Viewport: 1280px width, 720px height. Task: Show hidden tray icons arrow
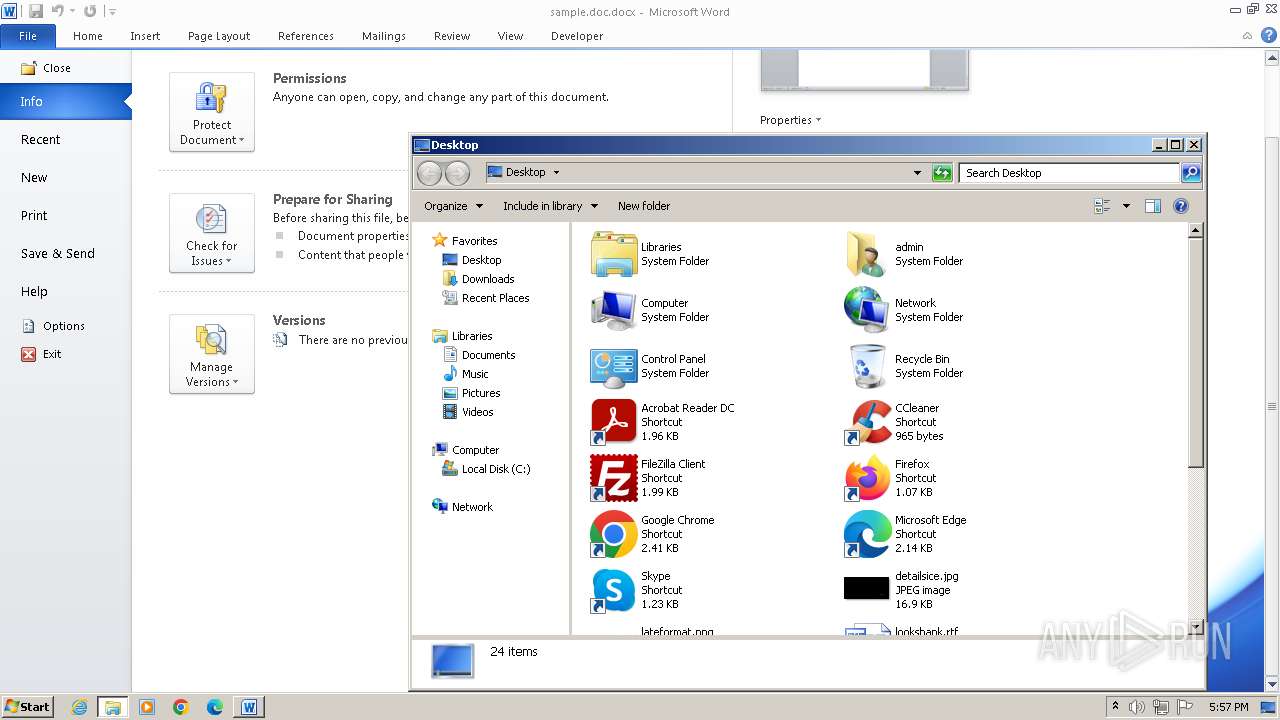click(1116, 707)
